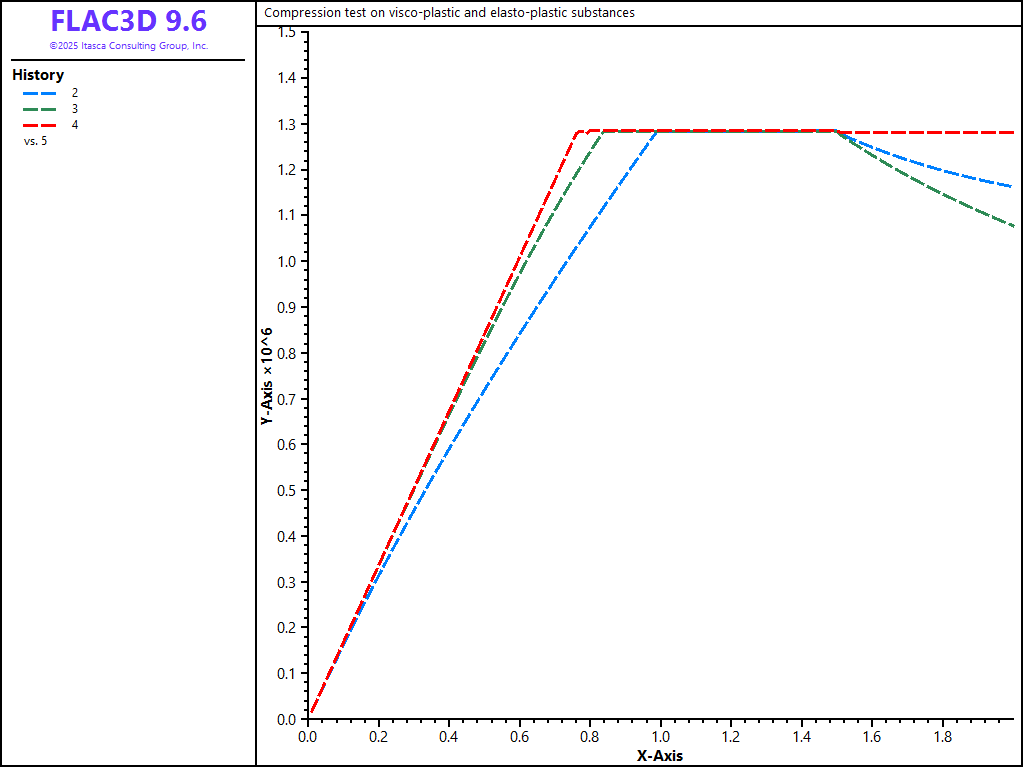Click the green dashed swatch for history 3
This screenshot has height=768, width=1024.
click(39, 108)
